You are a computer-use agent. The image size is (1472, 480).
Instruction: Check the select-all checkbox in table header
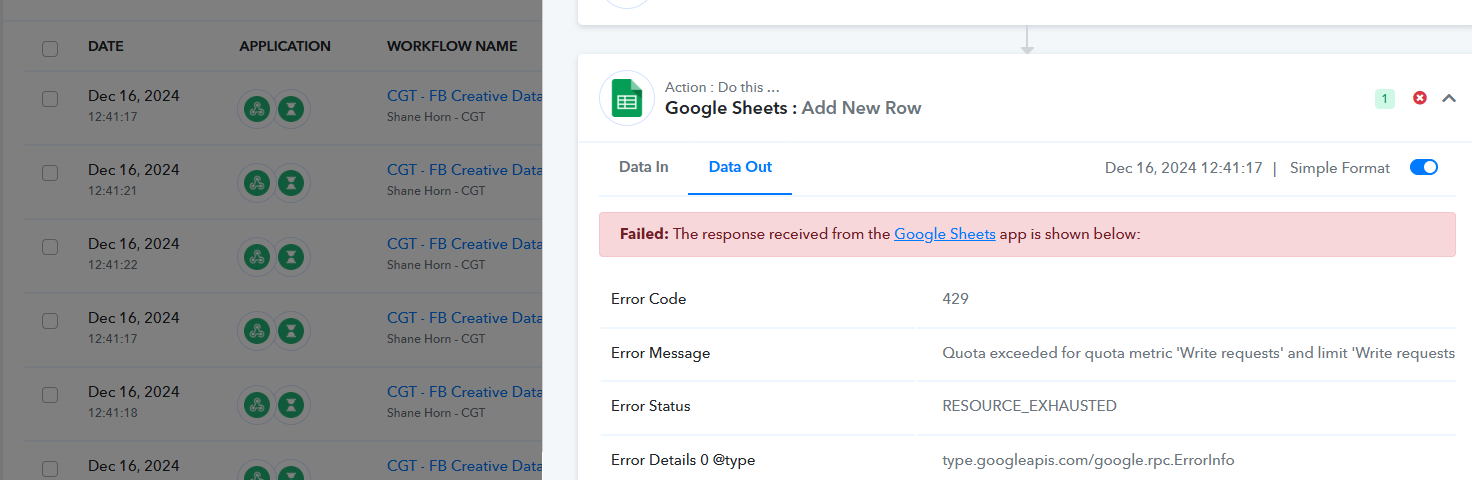(50, 48)
